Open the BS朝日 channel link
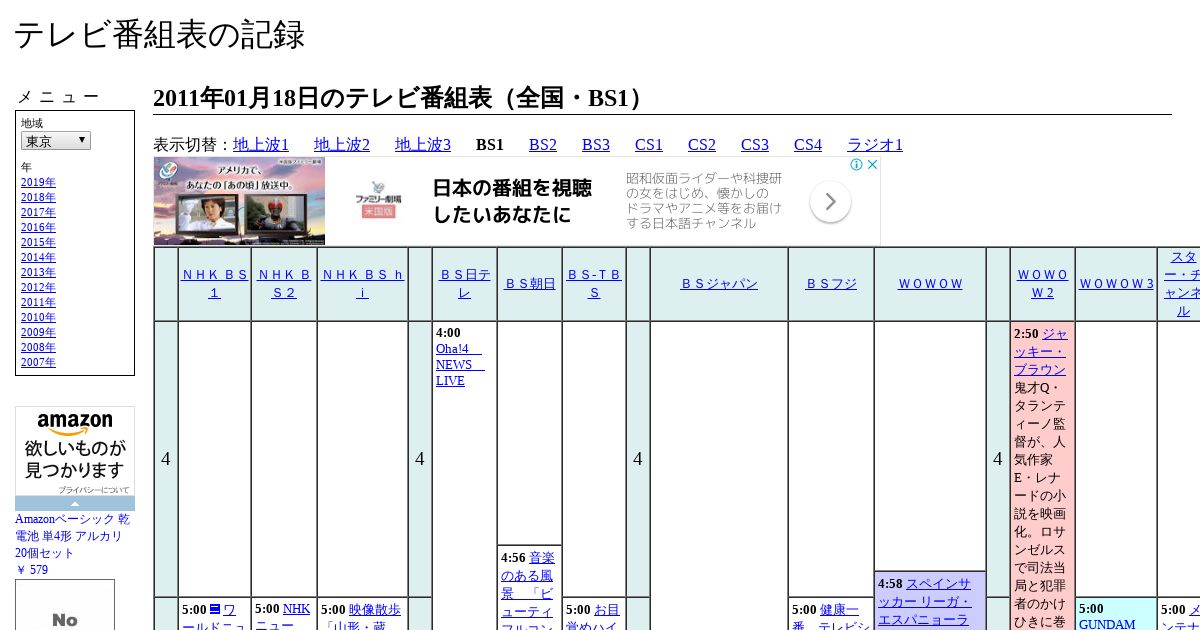 point(530,284)
